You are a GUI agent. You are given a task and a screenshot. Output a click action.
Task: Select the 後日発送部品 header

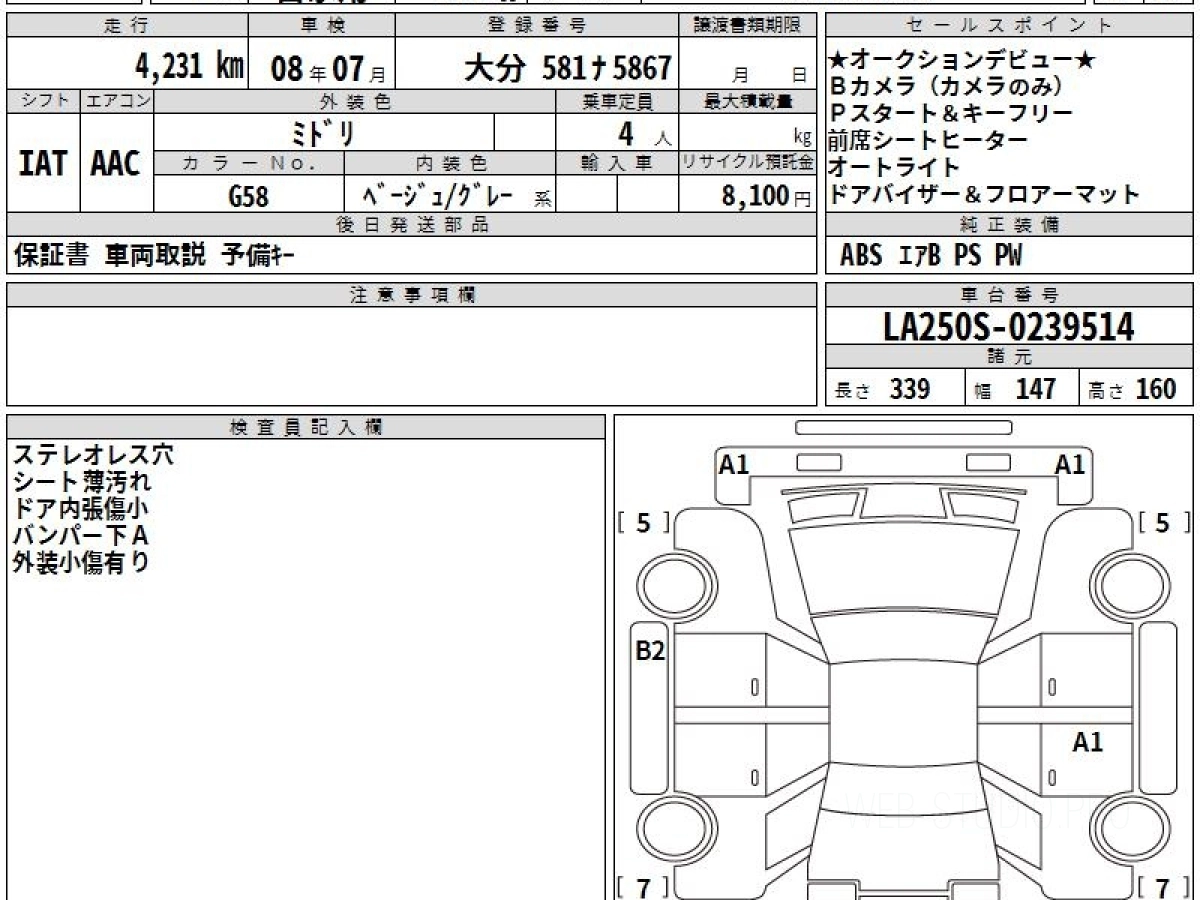[412, 225]
